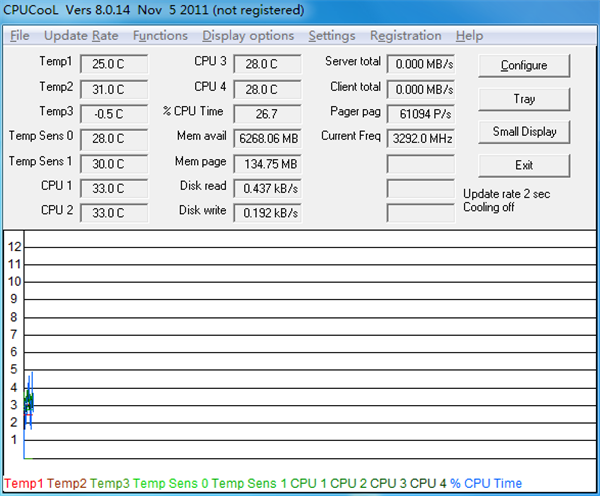Image resolution: width=600 pixels, height=496 pixels.
Task: Click the blue % CPU Time legend label
Action: pyautogui.click(x=486, y=484)
